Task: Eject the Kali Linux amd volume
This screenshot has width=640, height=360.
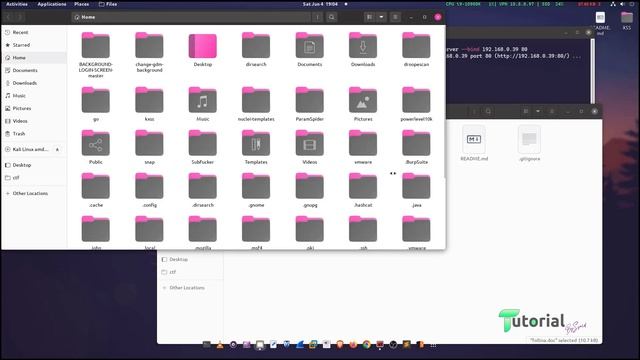Action: (57, 149)
